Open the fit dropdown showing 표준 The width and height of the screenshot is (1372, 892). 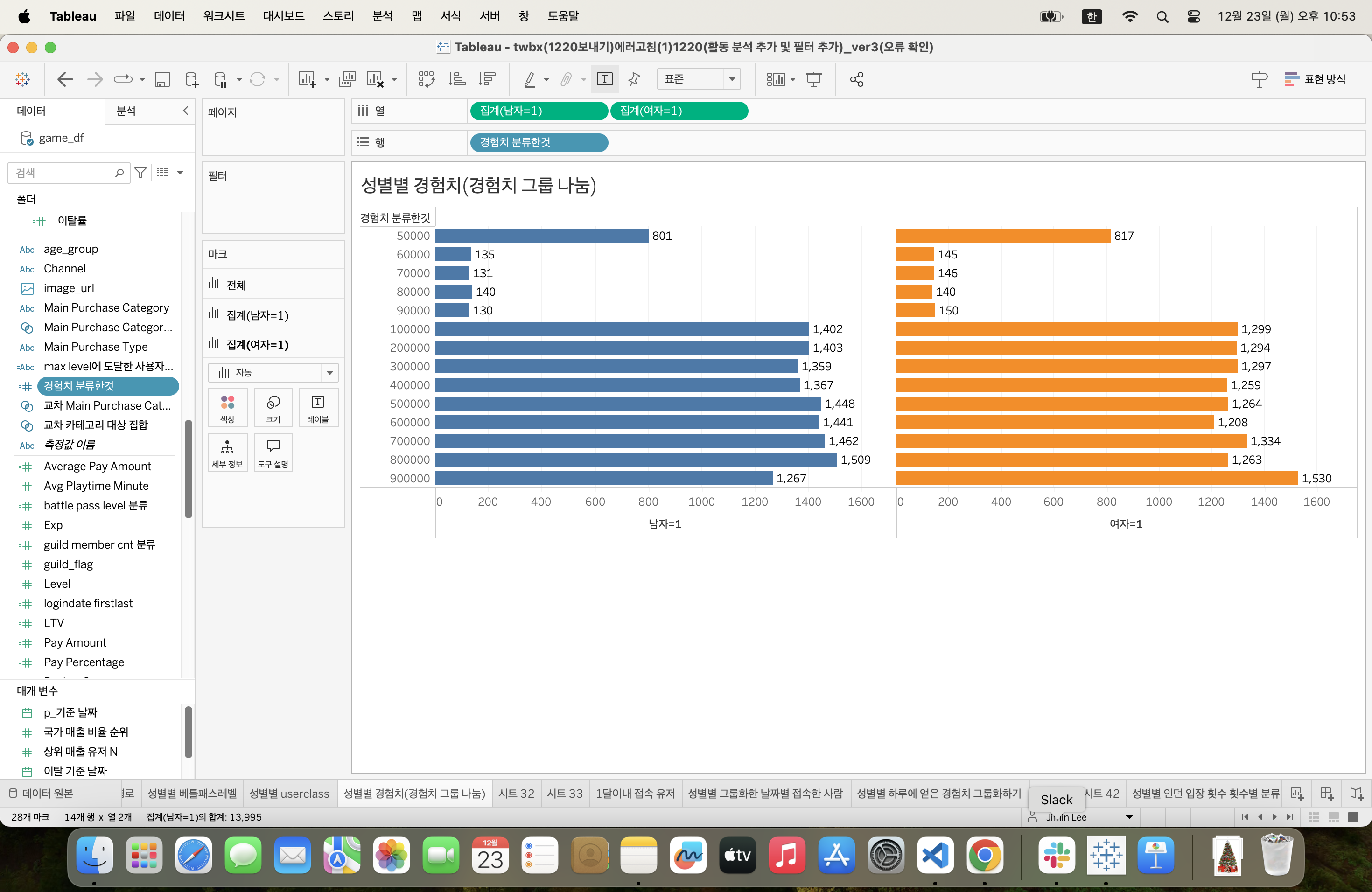pos(699,79)
